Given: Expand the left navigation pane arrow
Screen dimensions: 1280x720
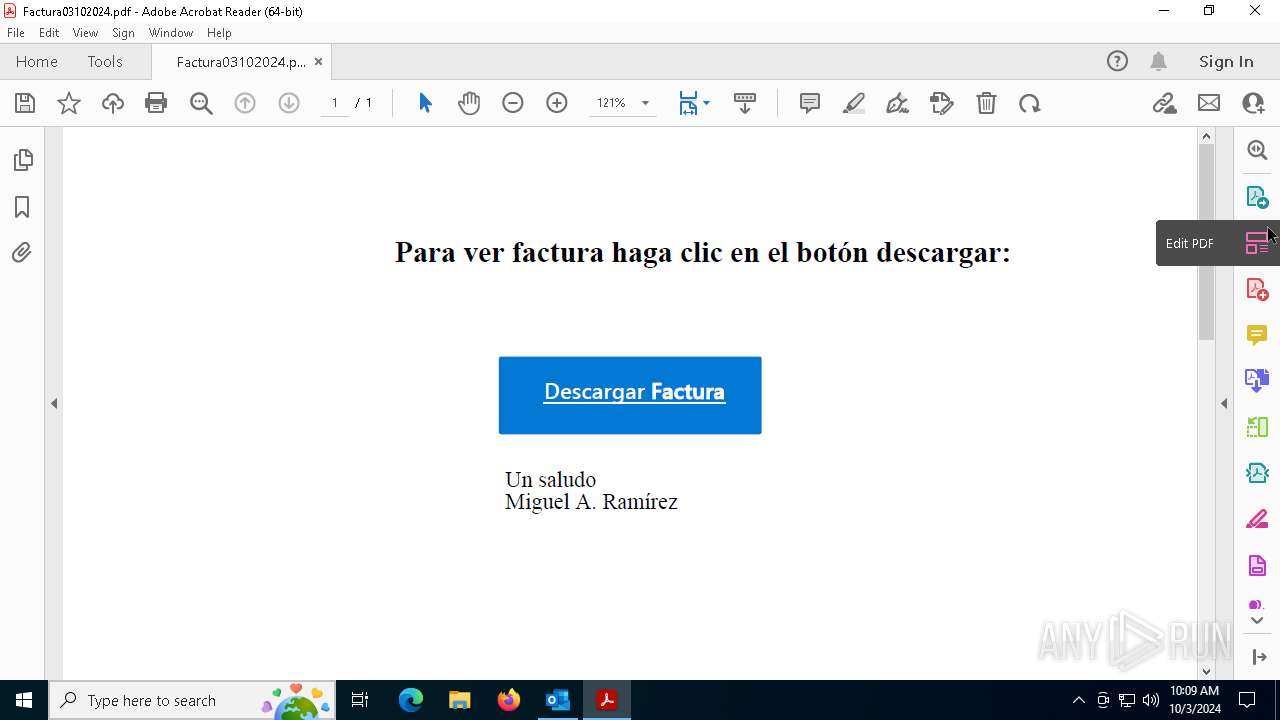Looking at the screenshot, I should pyautogui.click(x=54, y=404).
